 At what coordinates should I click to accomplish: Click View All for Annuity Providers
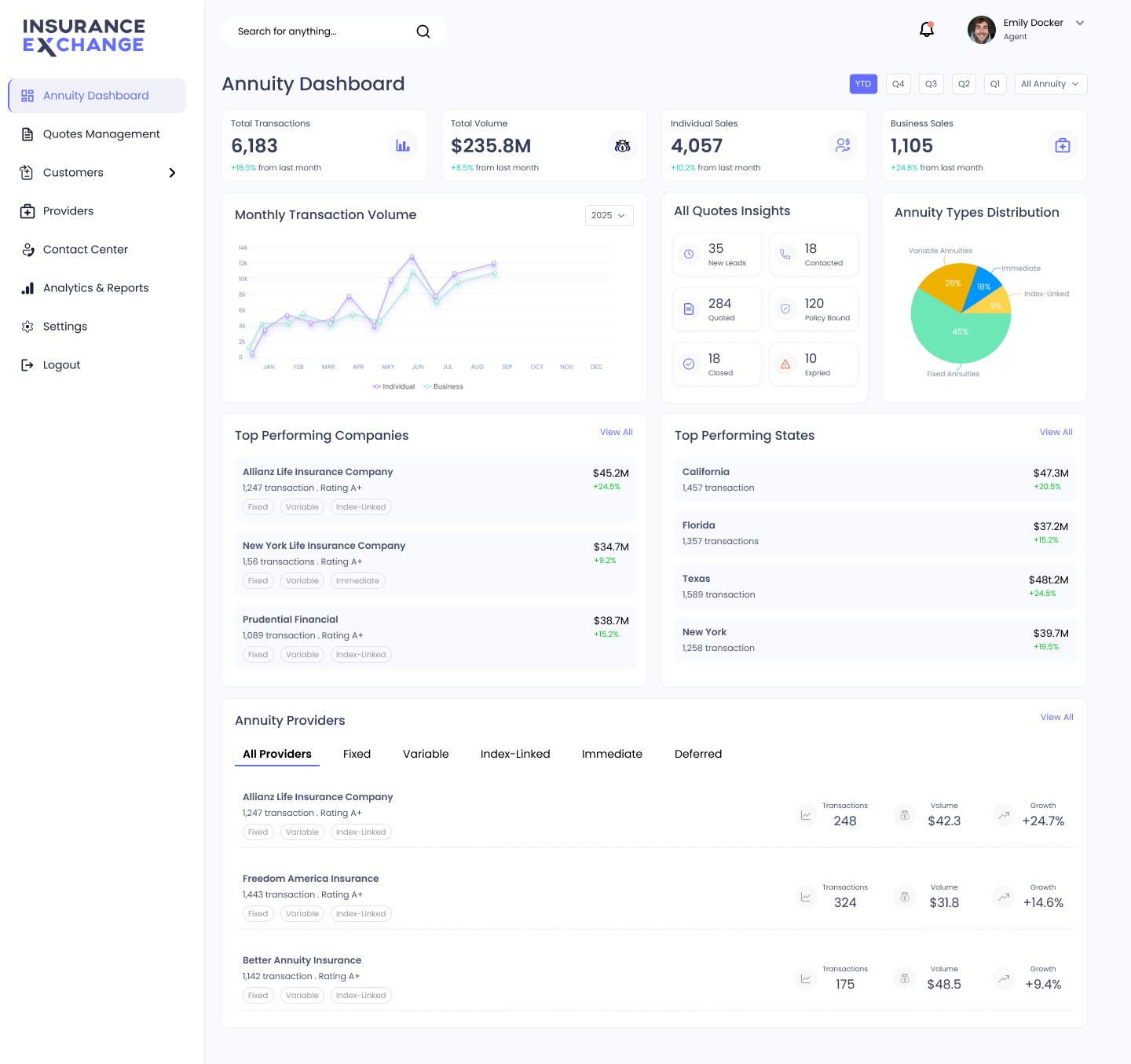click(1057, 717)
